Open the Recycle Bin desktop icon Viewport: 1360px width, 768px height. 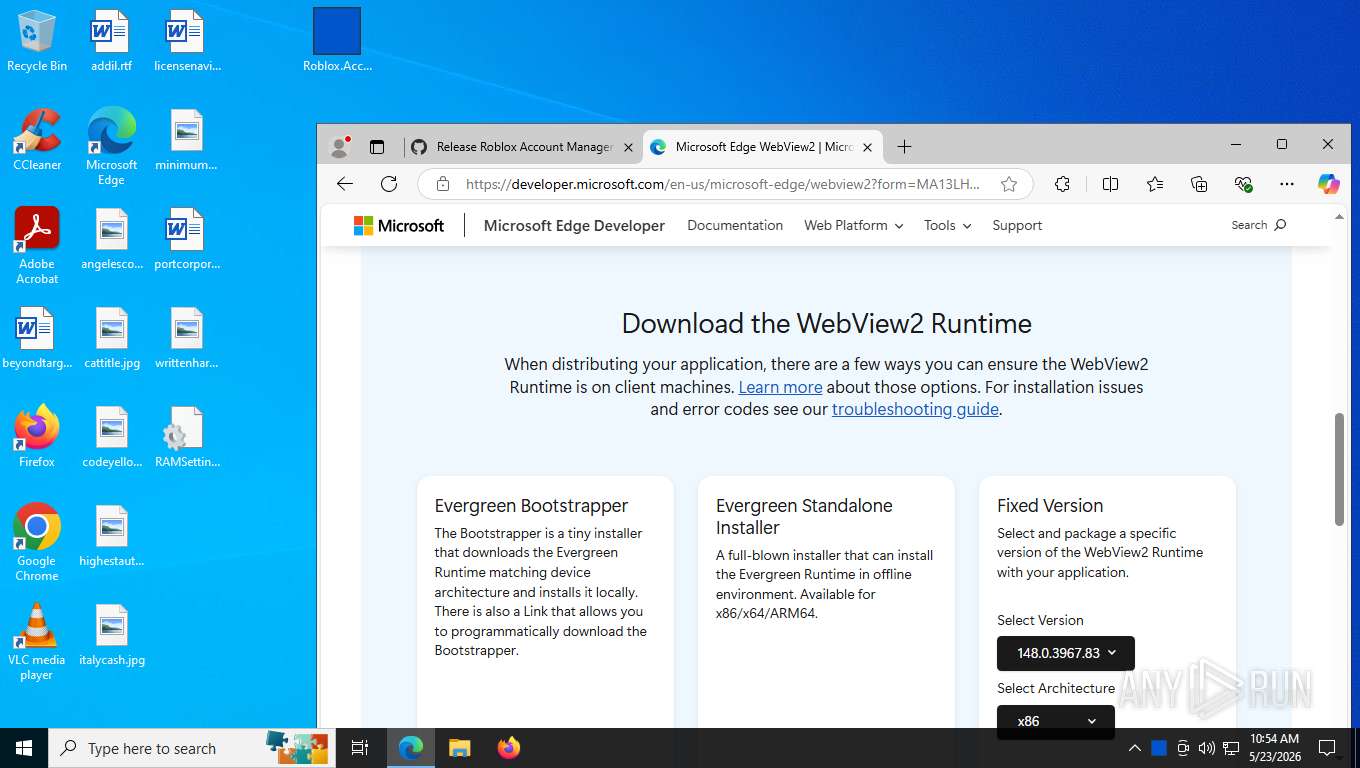click(x=37, y=41)
